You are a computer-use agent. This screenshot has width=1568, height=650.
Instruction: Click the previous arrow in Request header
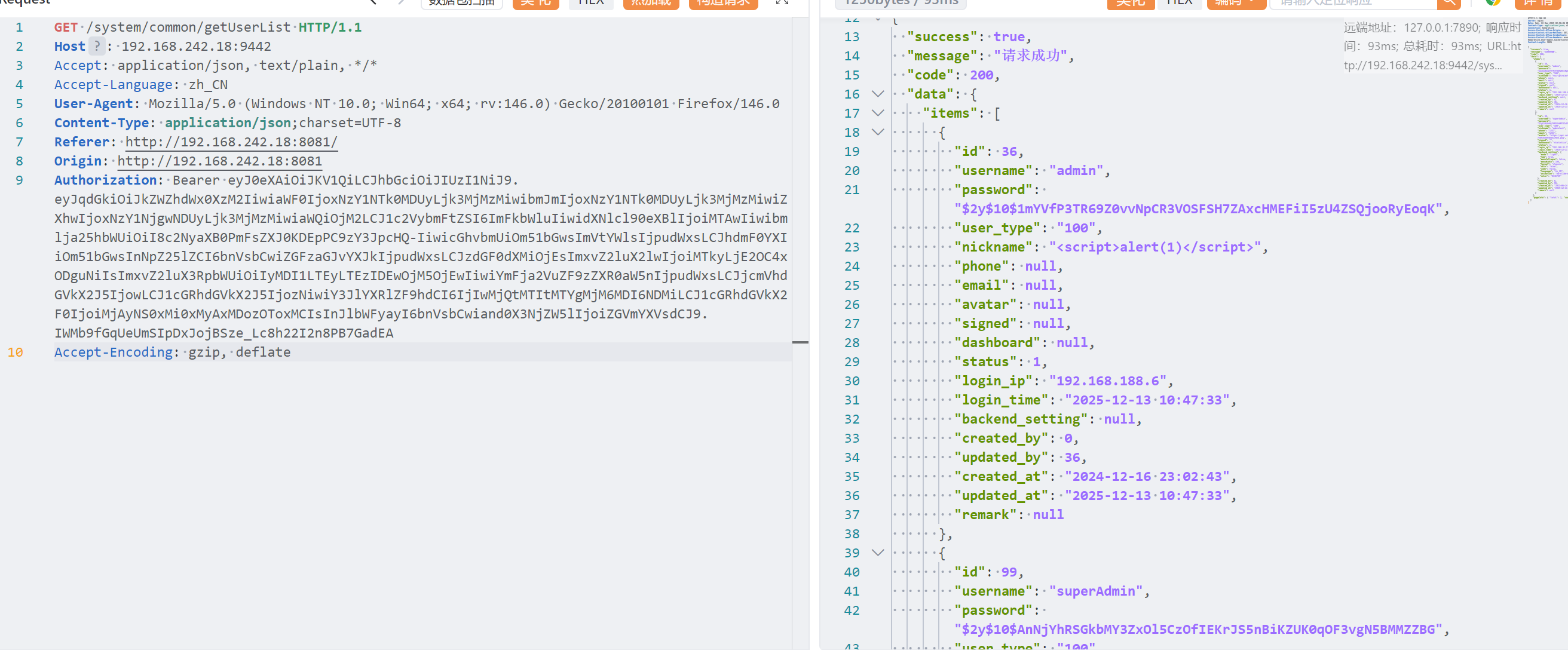coord(373,2)
